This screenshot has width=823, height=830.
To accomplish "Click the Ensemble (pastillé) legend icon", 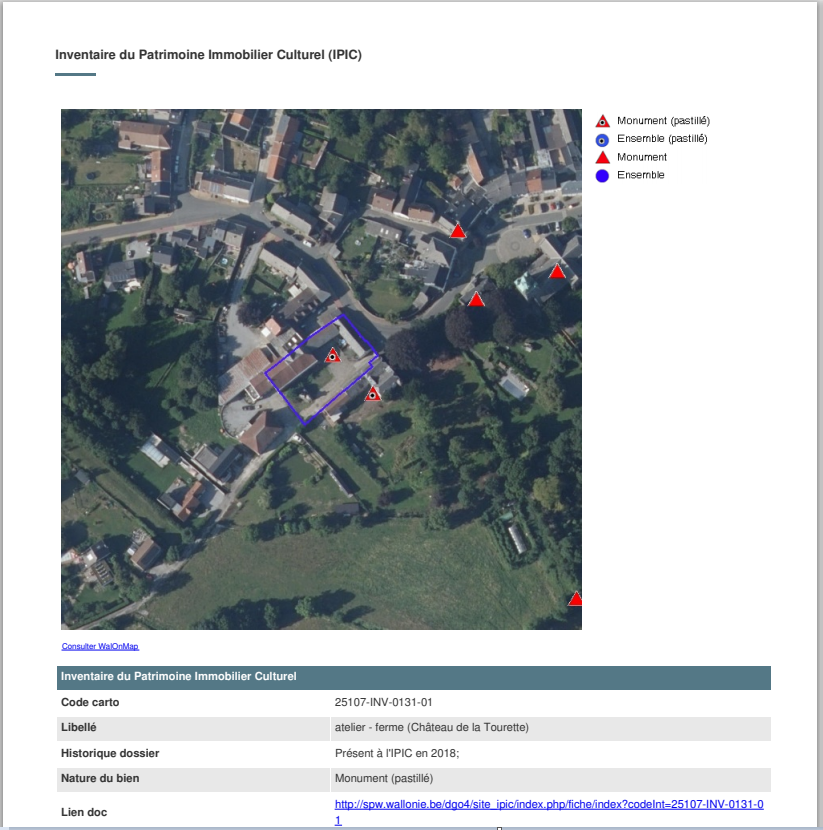I will (602, 140).
